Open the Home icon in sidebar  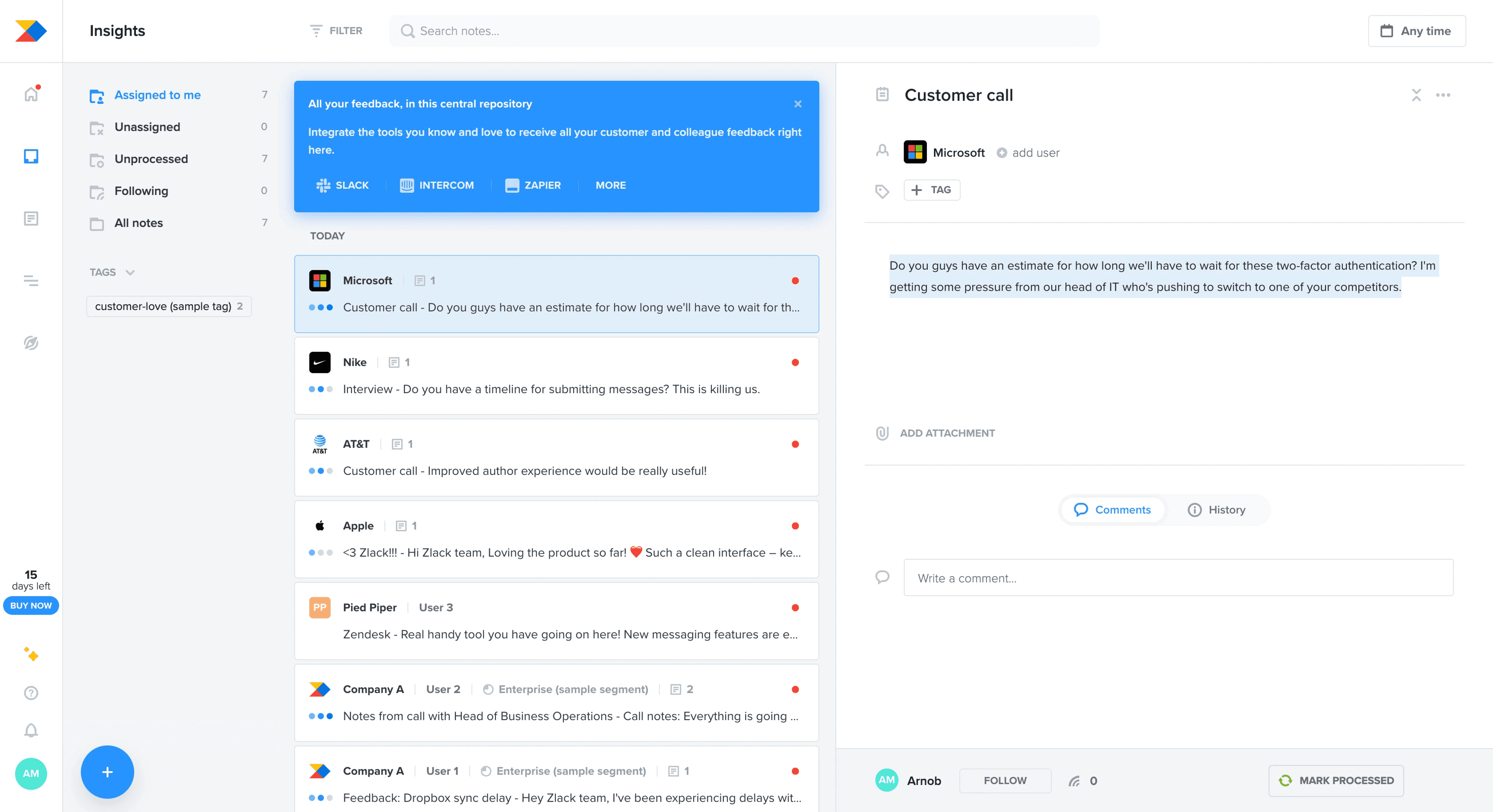pyautogui.click(x=31, y=94)
